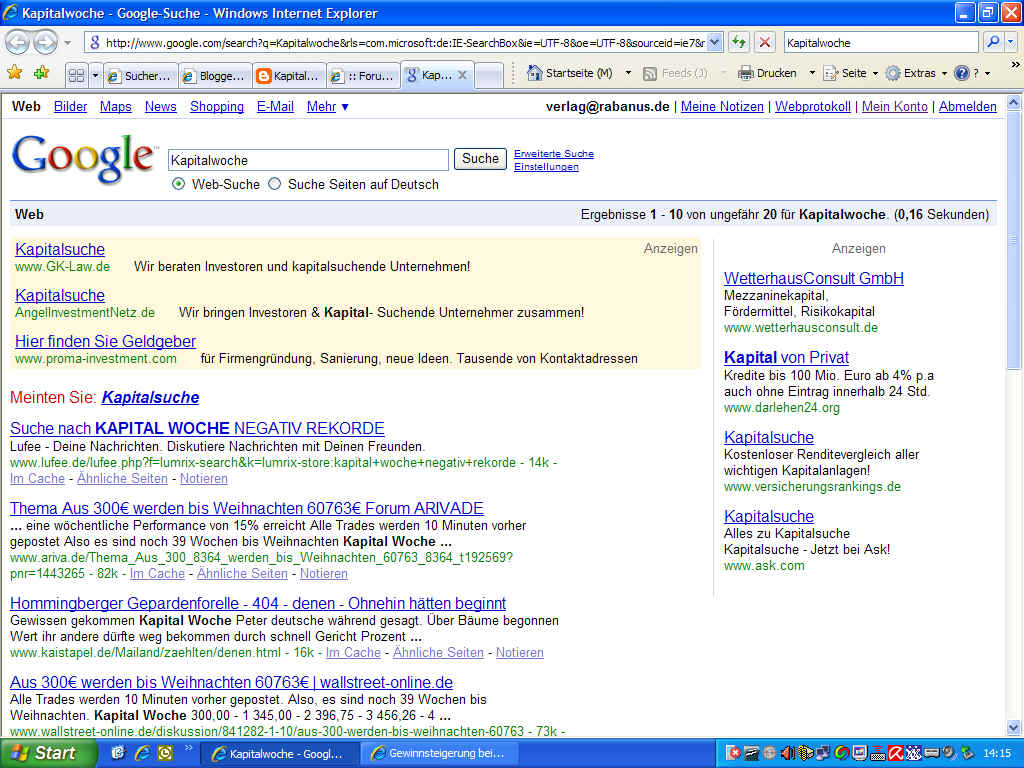Expand toolbar overflow chevron at far right
This screenshot has width=1024, height=768.
click(x=1015, y=65)
